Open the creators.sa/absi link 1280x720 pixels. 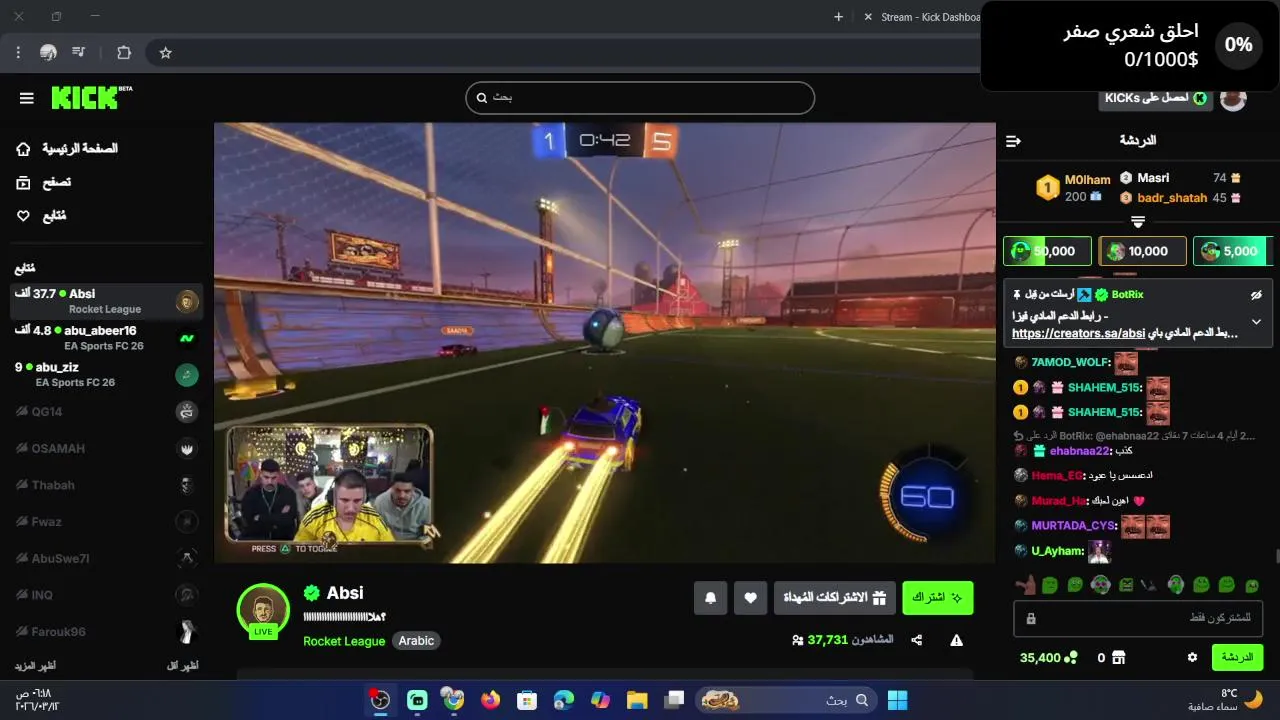coord(1078,334)
